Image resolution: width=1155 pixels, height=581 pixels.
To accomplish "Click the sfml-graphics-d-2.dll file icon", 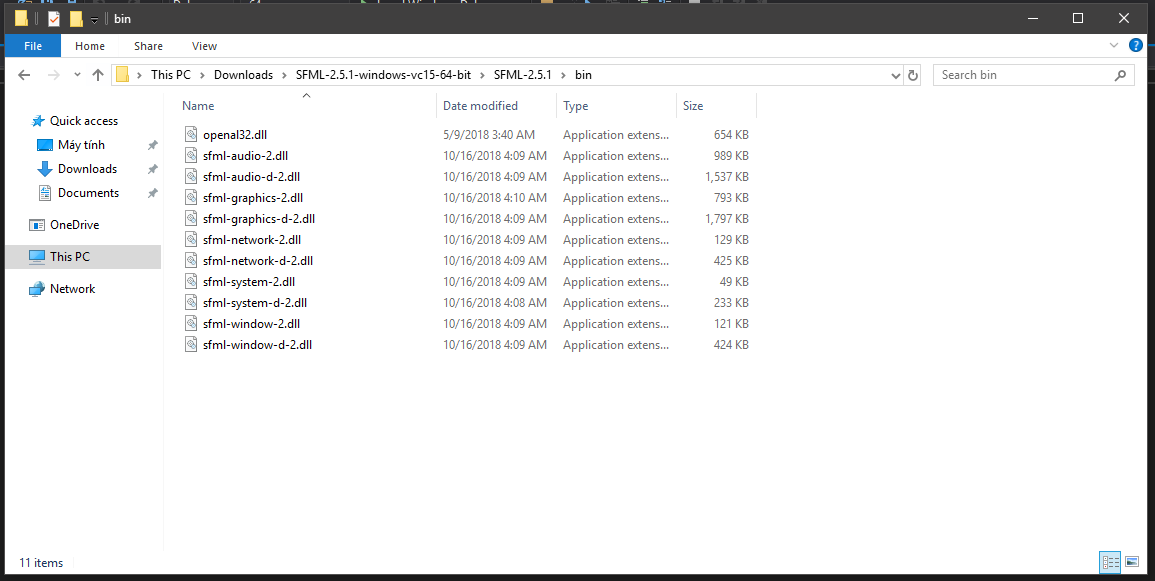I will pos(191,219).
